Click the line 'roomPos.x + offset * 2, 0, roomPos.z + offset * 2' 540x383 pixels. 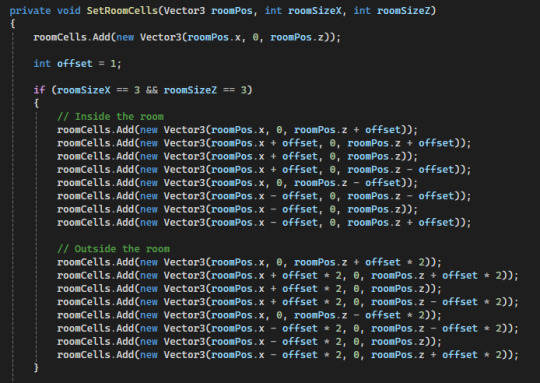point(288,275)
